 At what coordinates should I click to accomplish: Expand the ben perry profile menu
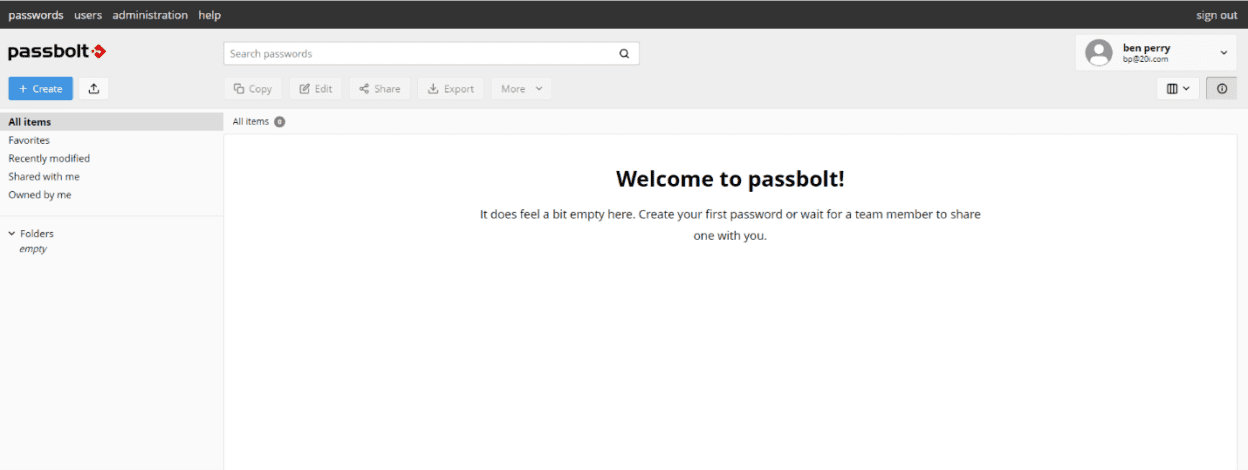1223,53
